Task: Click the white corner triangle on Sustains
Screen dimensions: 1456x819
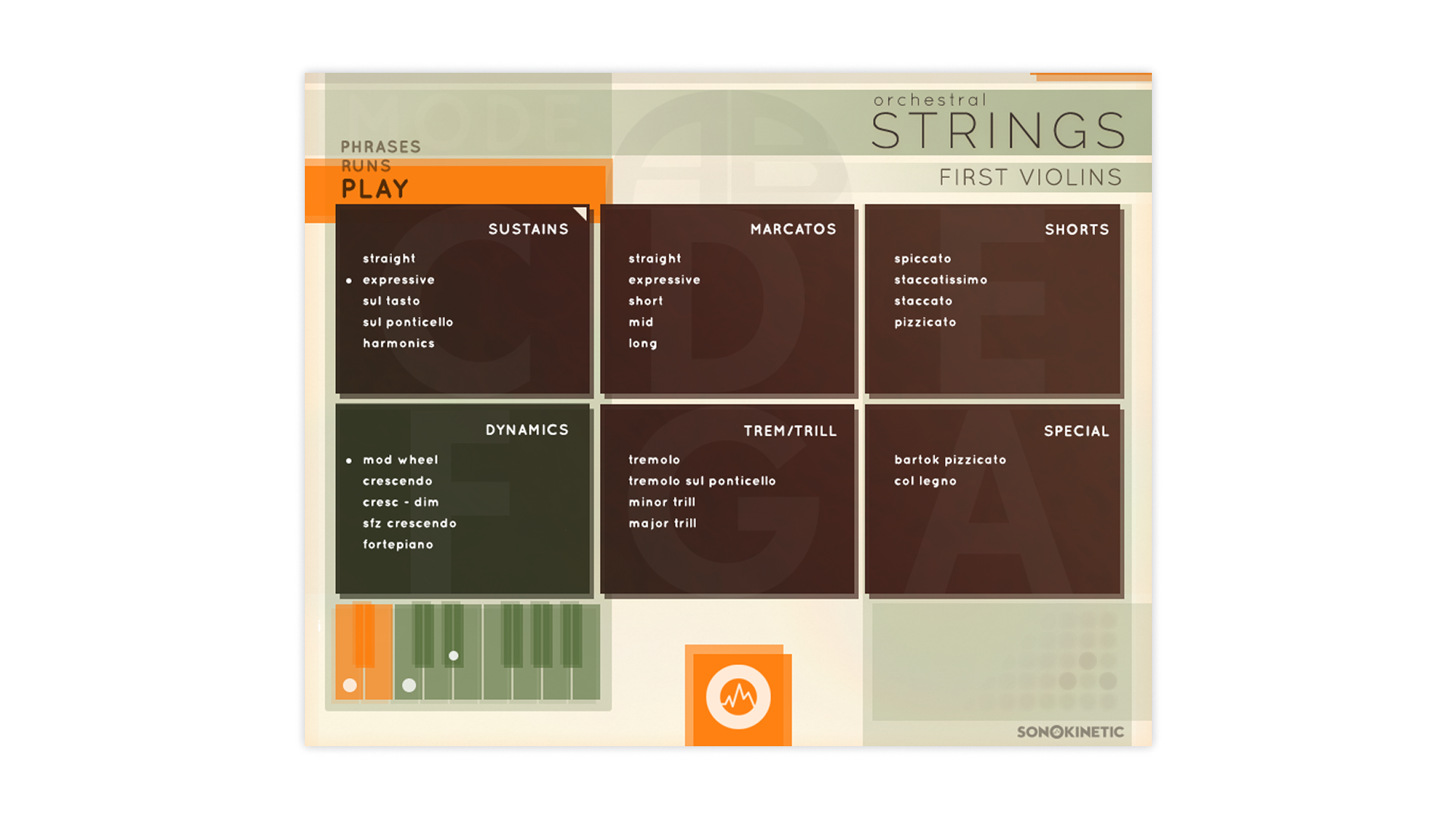Action: (x=581, y=213)
